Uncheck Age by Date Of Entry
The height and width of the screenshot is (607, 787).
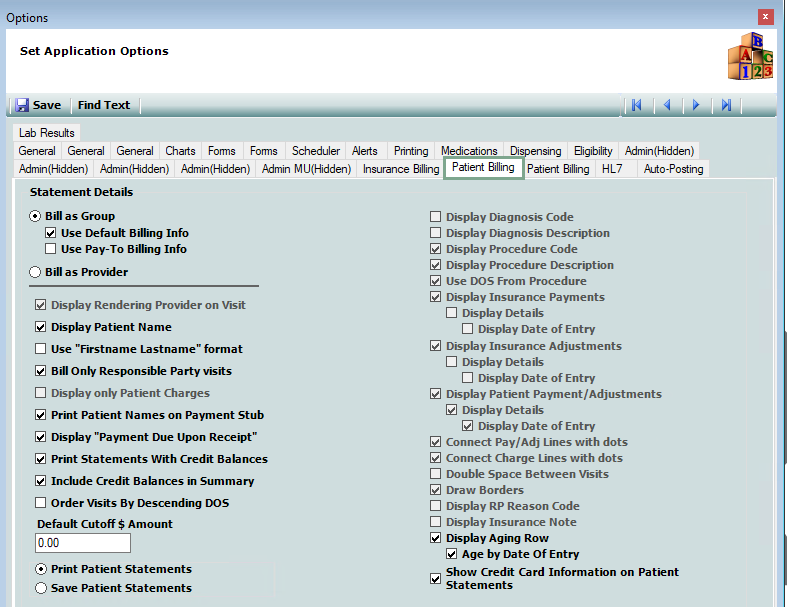pyautogui.click(x=452, y=554)
